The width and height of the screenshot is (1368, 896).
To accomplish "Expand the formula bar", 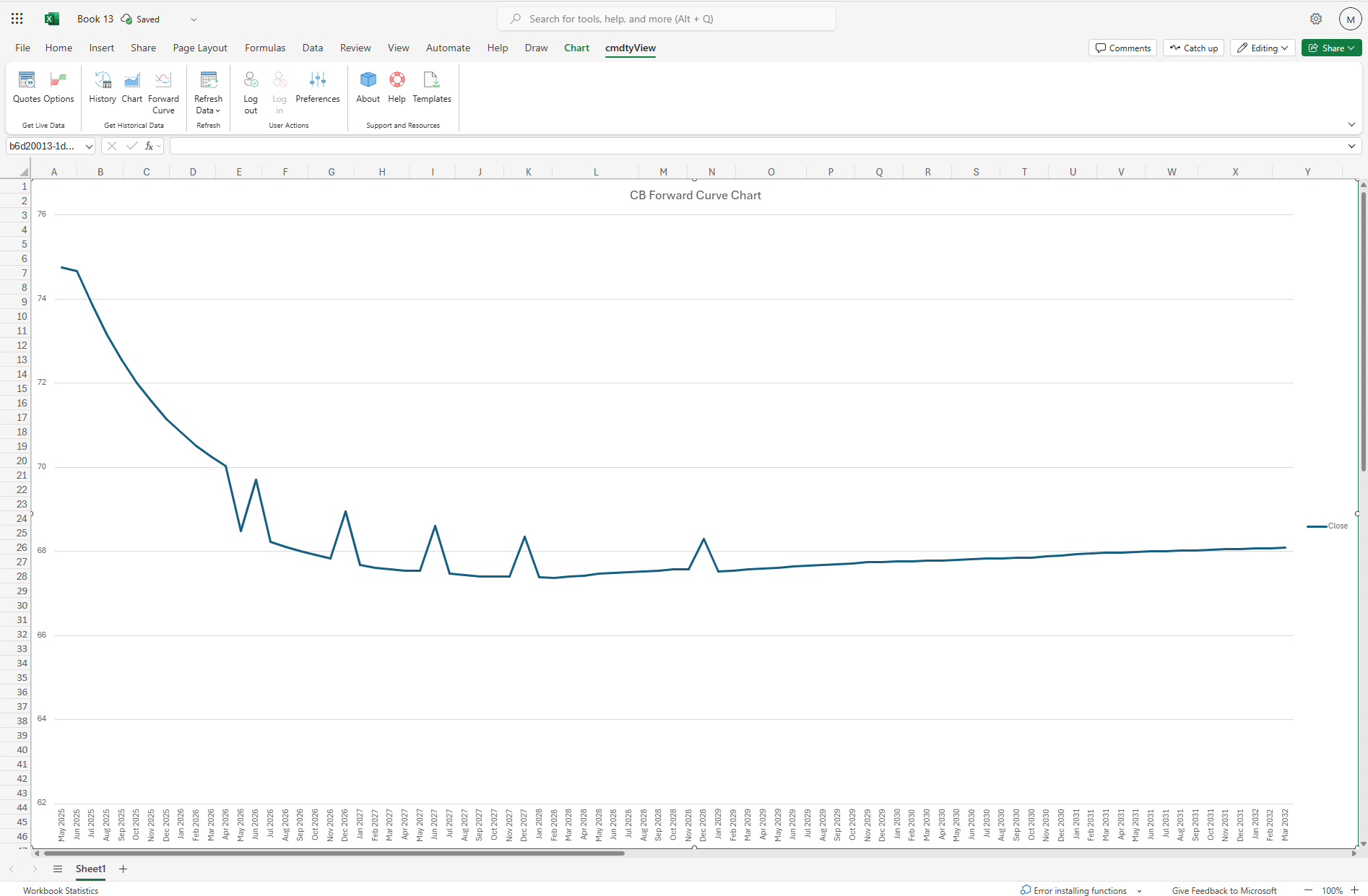I will [x=1351, y=146].
